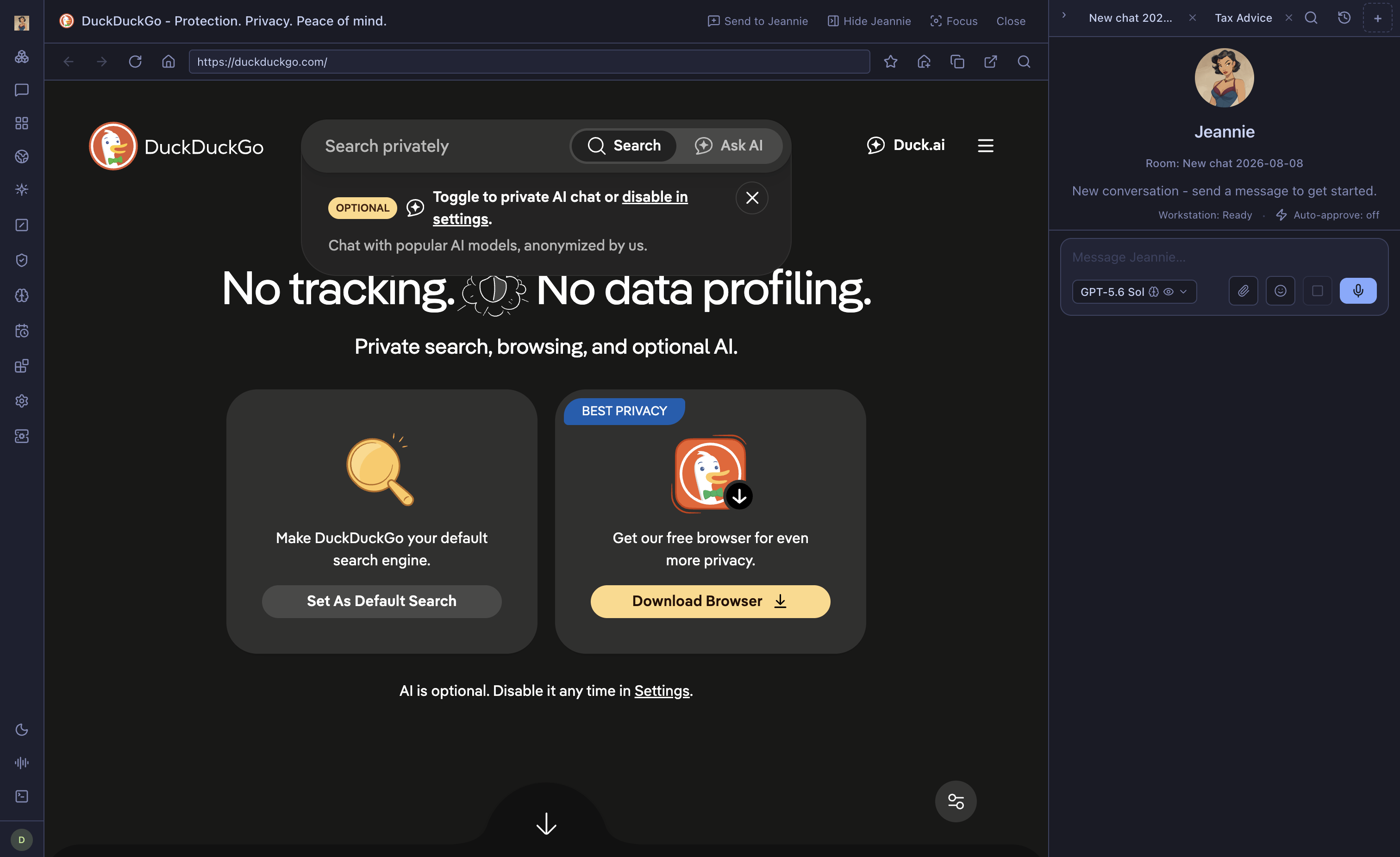1400x857 pixels.
Task: Open the square pencil edit icon in the sidebar
Action: coord(22,225)
